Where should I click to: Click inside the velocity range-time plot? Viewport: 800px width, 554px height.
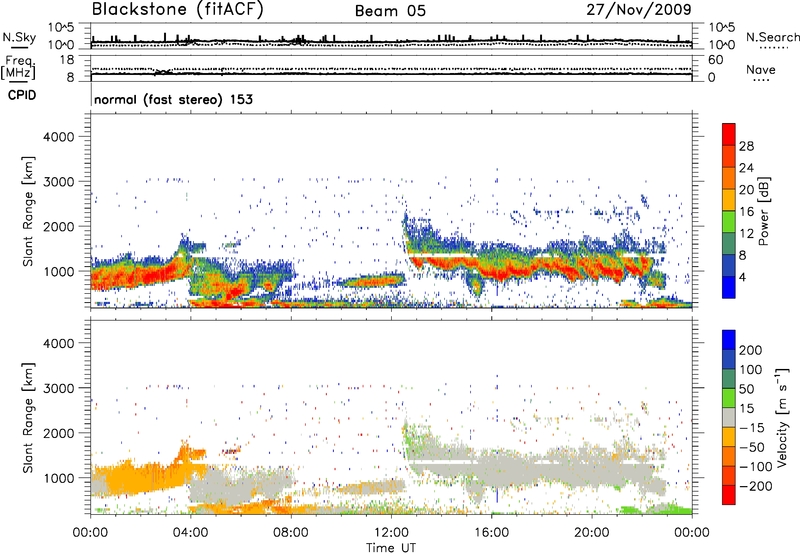[x=391, y=417]
